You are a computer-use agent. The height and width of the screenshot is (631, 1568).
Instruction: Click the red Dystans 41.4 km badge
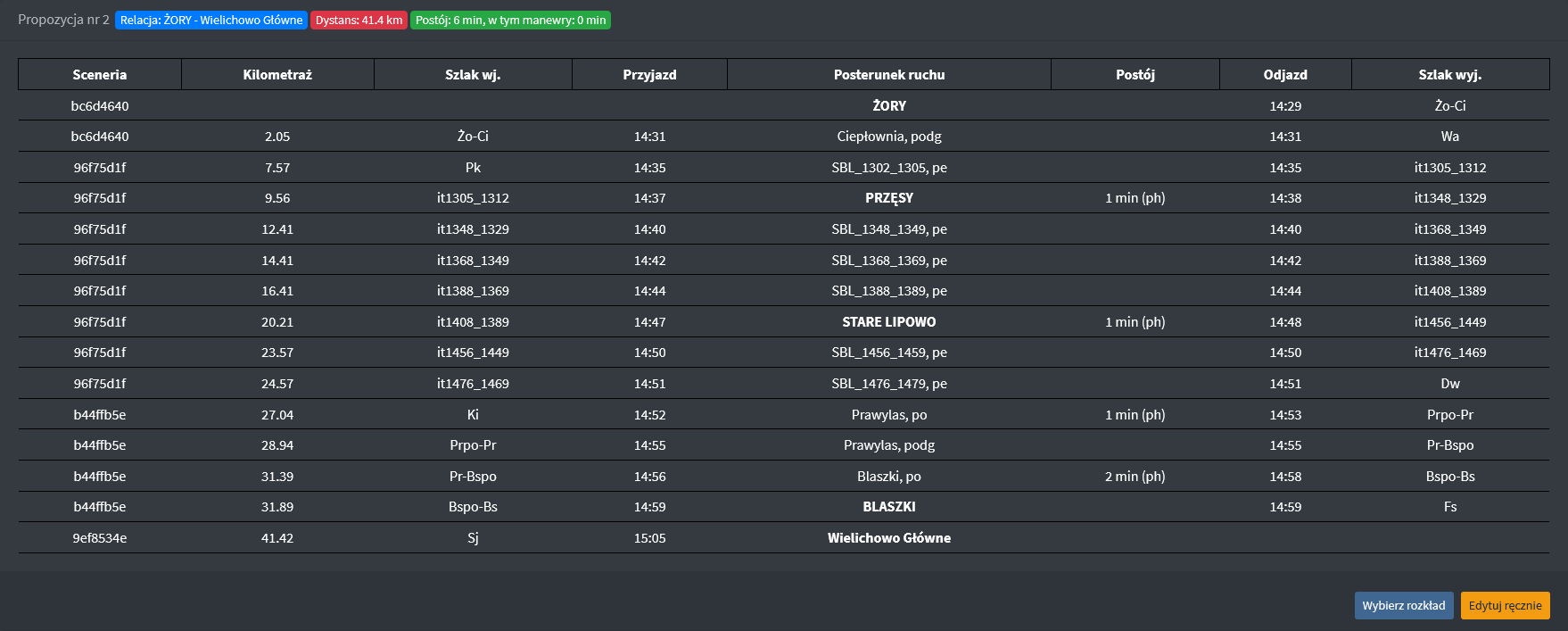pyautogui.click(x=359, y=20)
